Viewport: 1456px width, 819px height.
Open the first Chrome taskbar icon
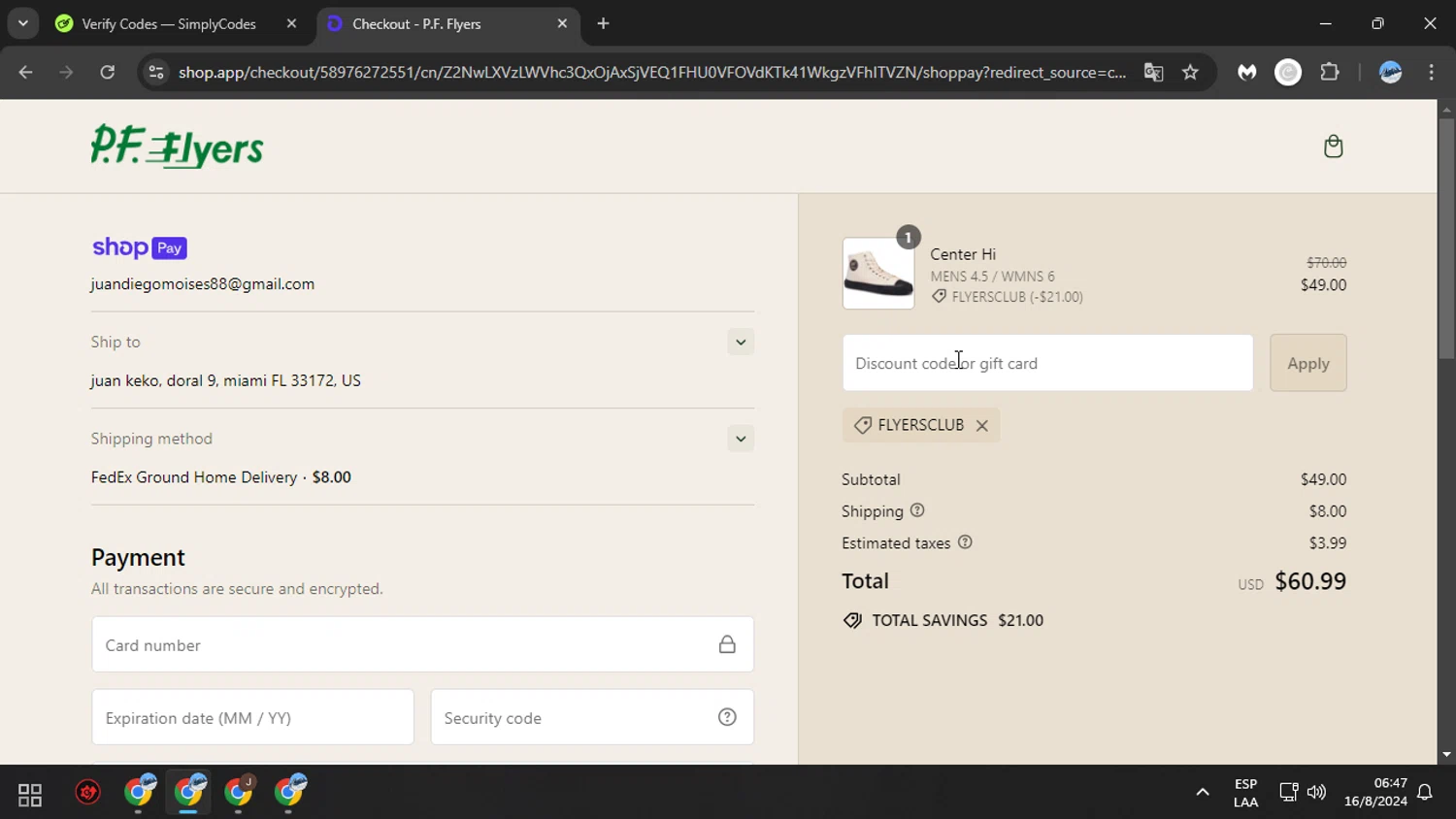(x=140, y=792)
